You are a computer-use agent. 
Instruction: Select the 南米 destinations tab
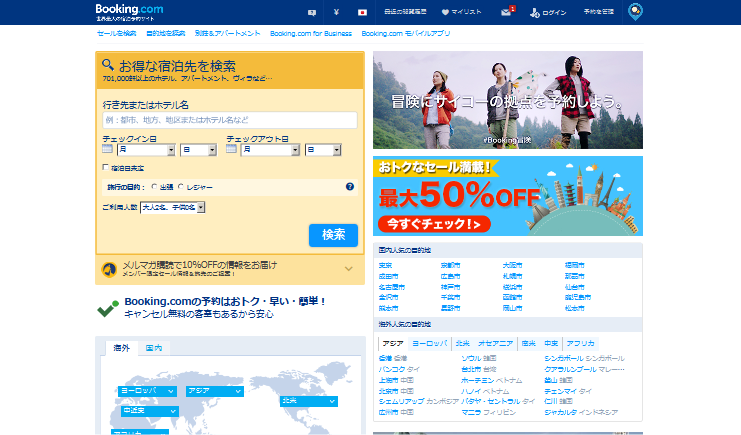(529, 343)
